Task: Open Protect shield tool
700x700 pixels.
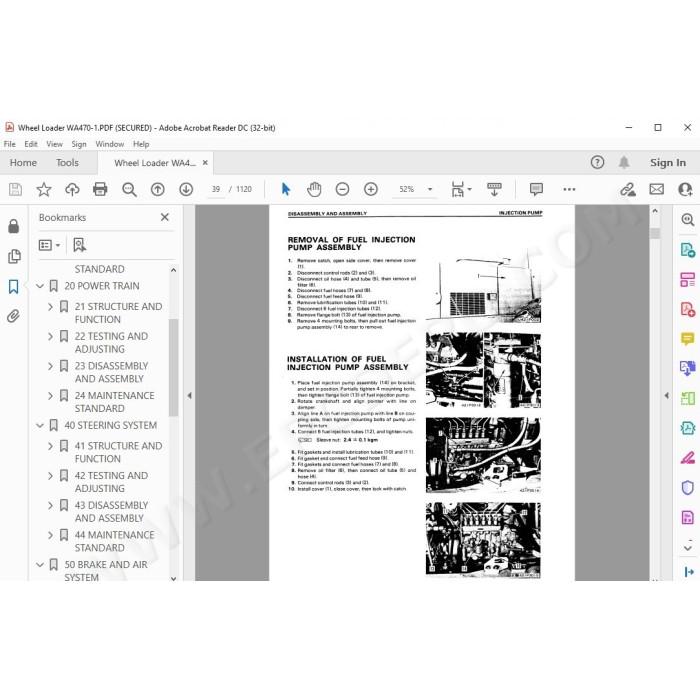Action: (688, 488)
